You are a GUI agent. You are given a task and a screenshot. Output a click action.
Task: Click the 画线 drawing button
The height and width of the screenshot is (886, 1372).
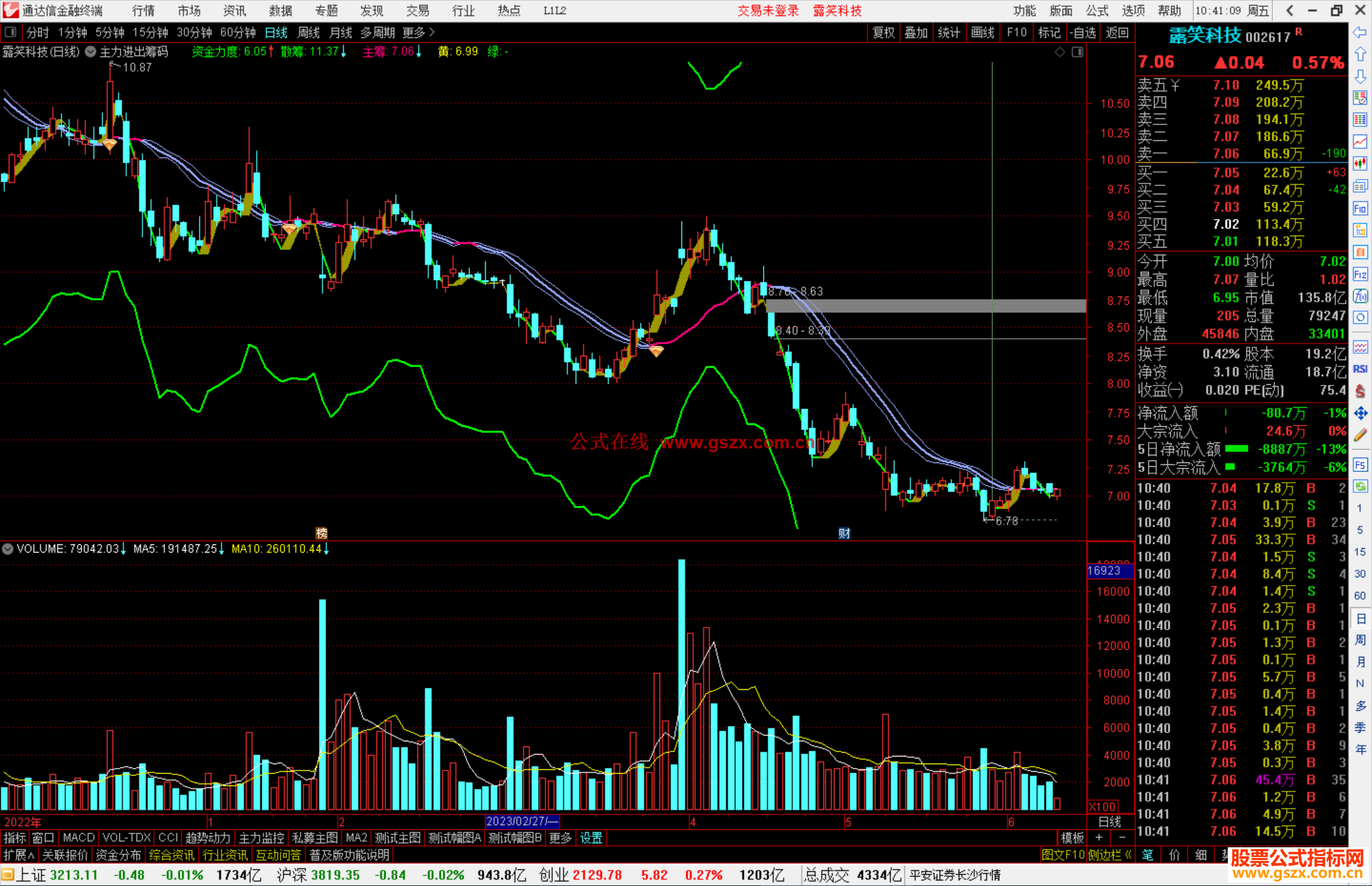tap(982, 32)
